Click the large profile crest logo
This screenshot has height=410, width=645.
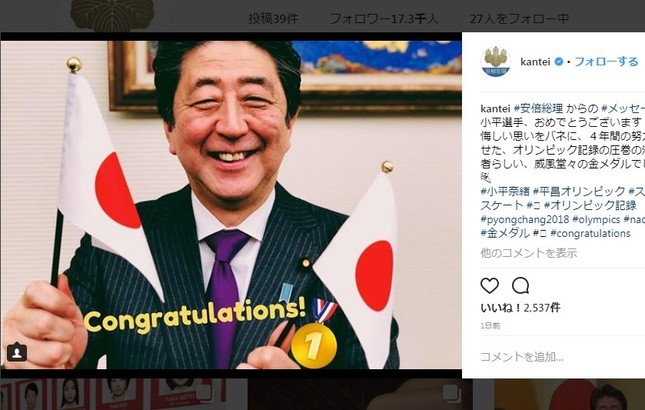(112, 15)
